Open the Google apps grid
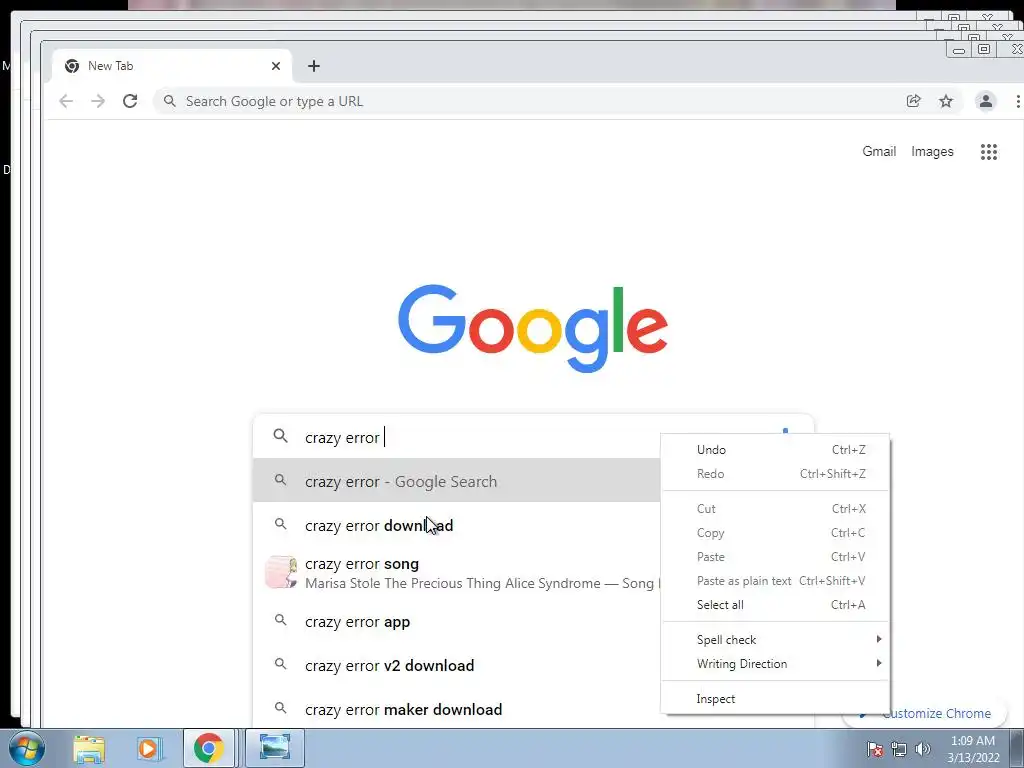The height and width of the screenshot is (768, 1024). 989,152
